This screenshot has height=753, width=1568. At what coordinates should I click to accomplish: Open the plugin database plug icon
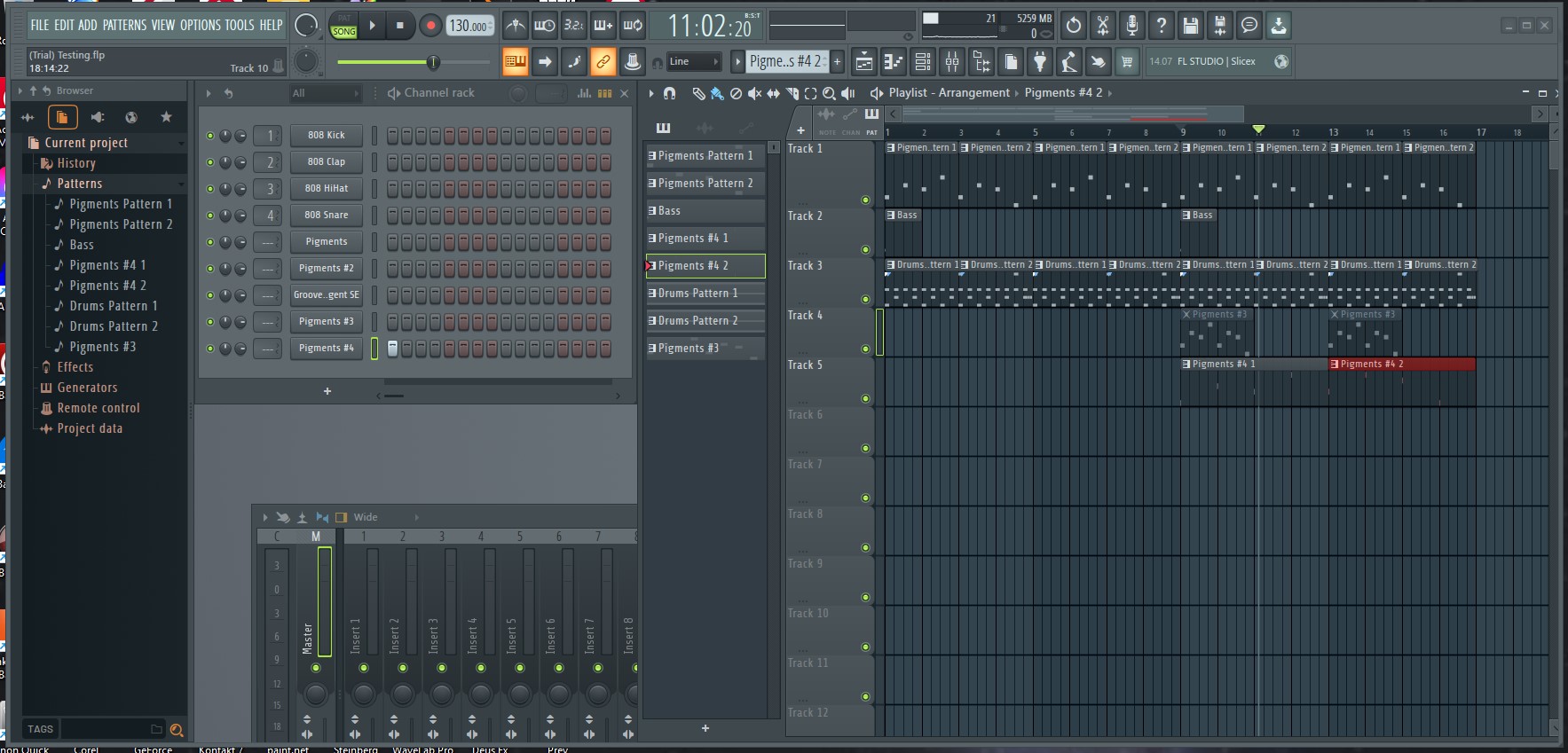coord(1039,61)
